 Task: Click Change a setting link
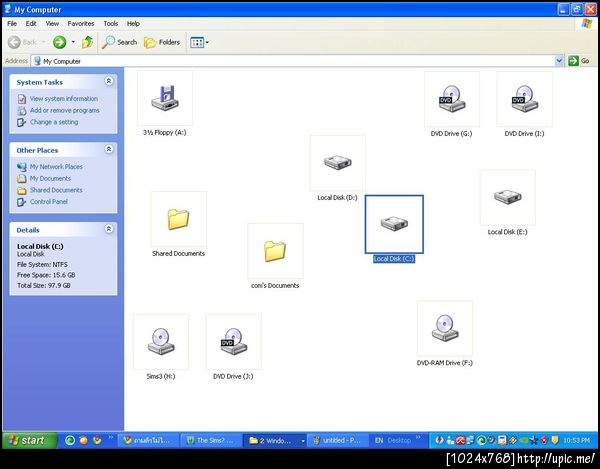coord(54,122)
